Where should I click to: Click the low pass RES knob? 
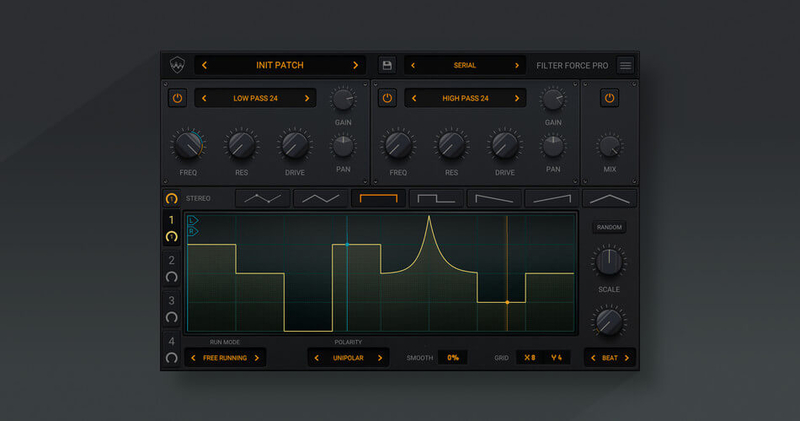click(x=241, y=144)
